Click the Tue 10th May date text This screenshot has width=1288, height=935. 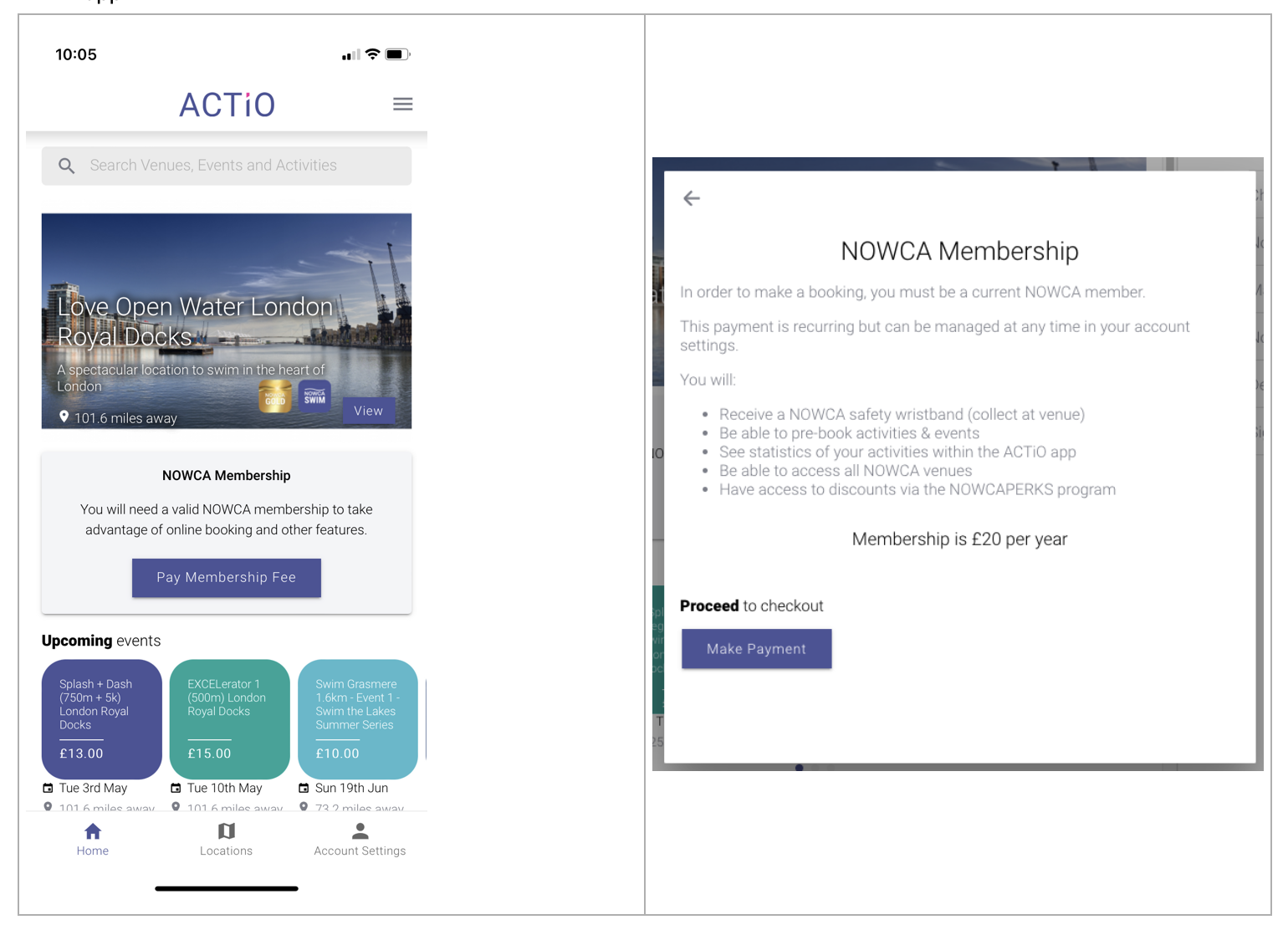tap(225, 788)
